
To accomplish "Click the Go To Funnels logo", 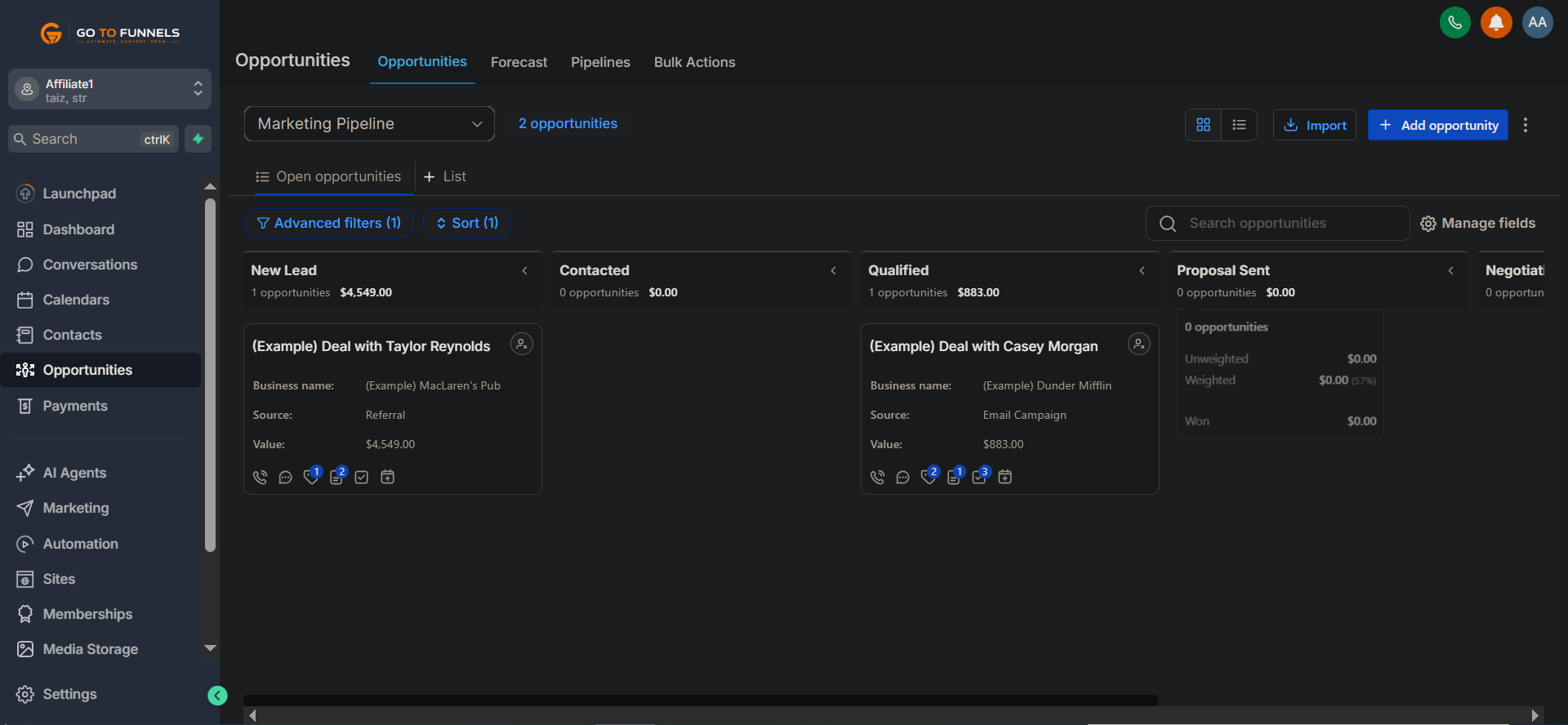I will [110, 33].
